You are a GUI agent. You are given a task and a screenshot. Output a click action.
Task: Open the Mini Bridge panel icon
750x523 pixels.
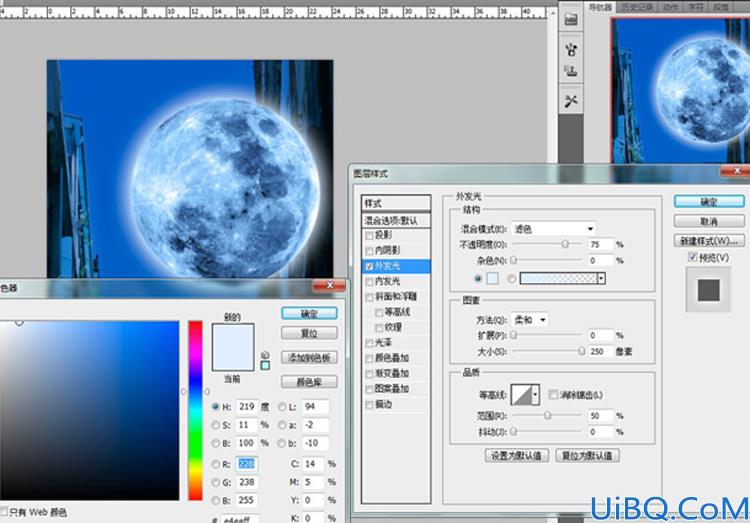click(571, 20)
